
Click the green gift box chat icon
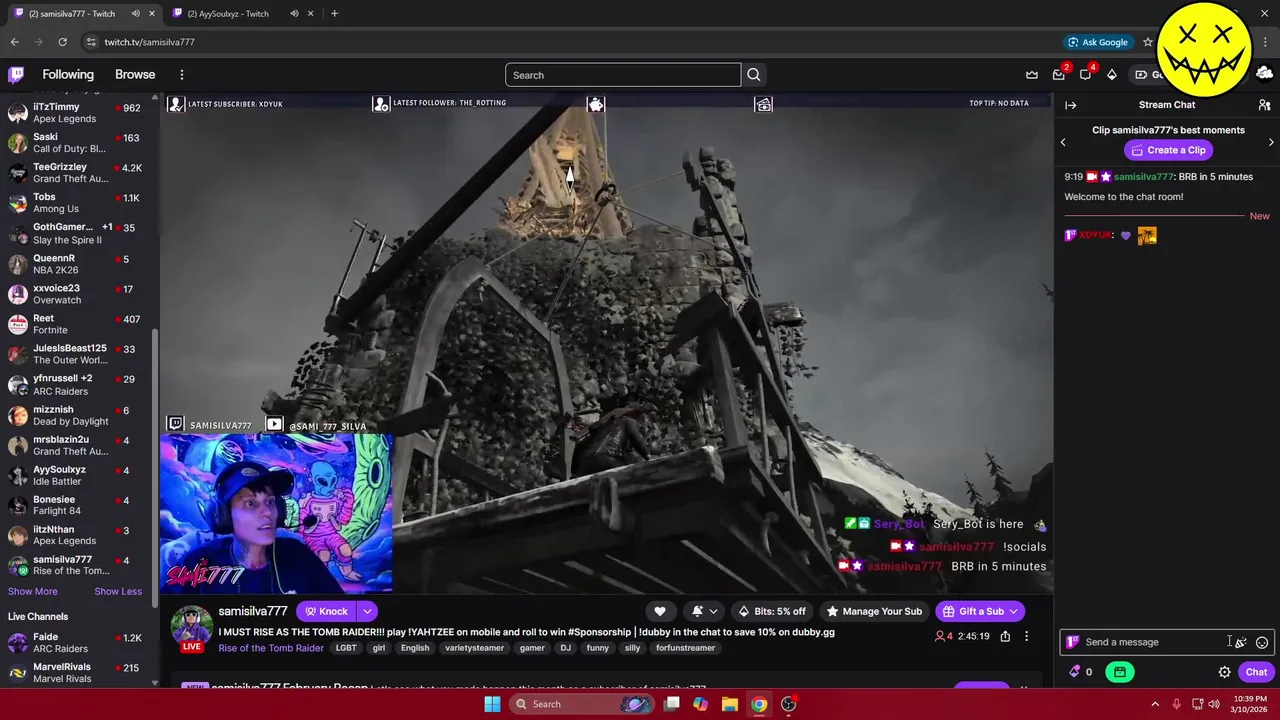pyautogui.click(x=1119, y=672)
